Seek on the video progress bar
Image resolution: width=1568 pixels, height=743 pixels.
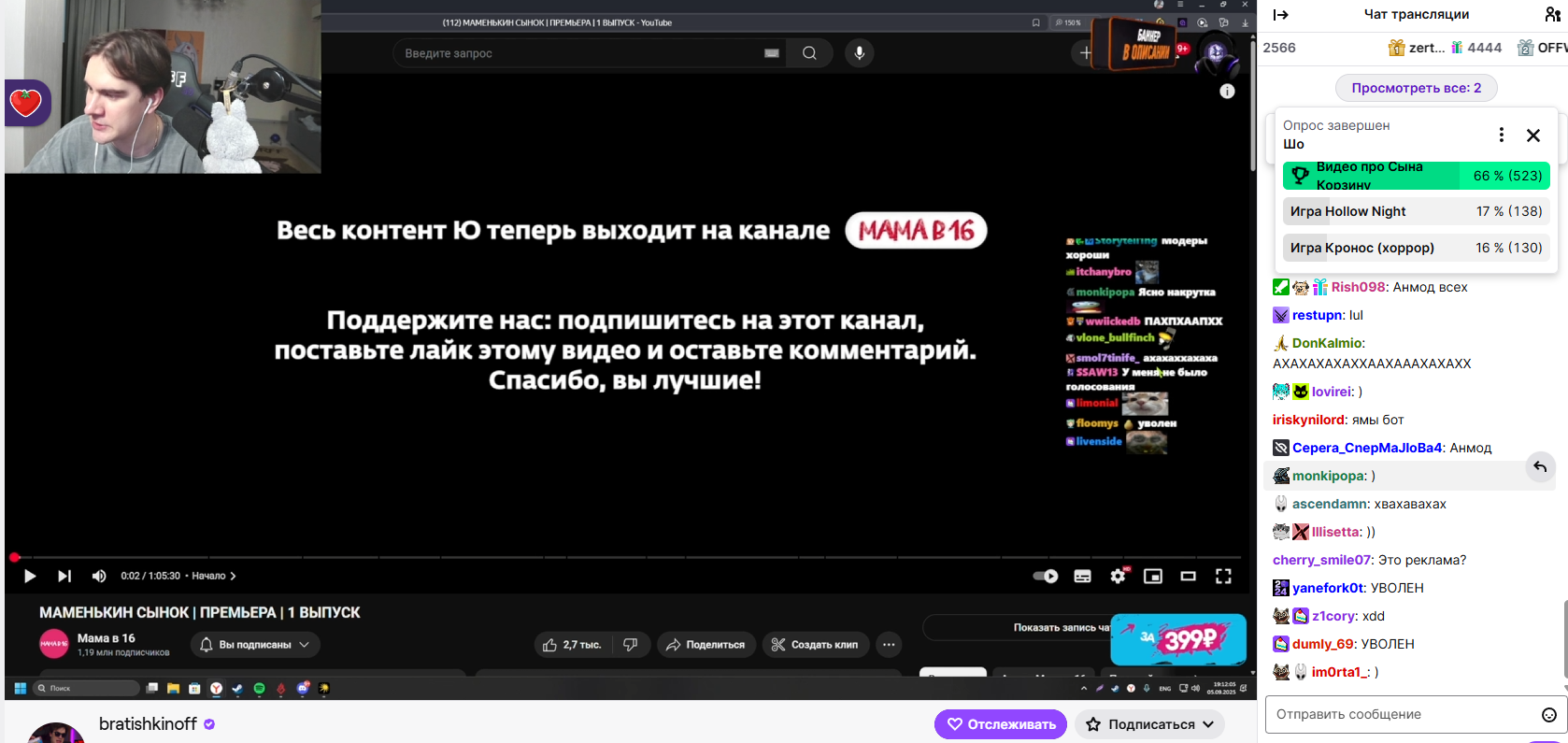tap(626, 557)
